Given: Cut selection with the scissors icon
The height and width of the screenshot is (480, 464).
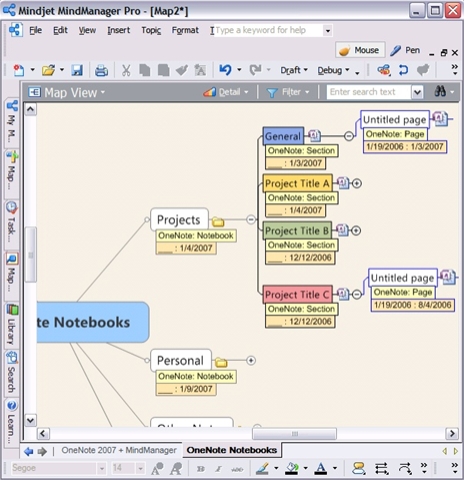Looking at the screenshot, I should [126, 70].
